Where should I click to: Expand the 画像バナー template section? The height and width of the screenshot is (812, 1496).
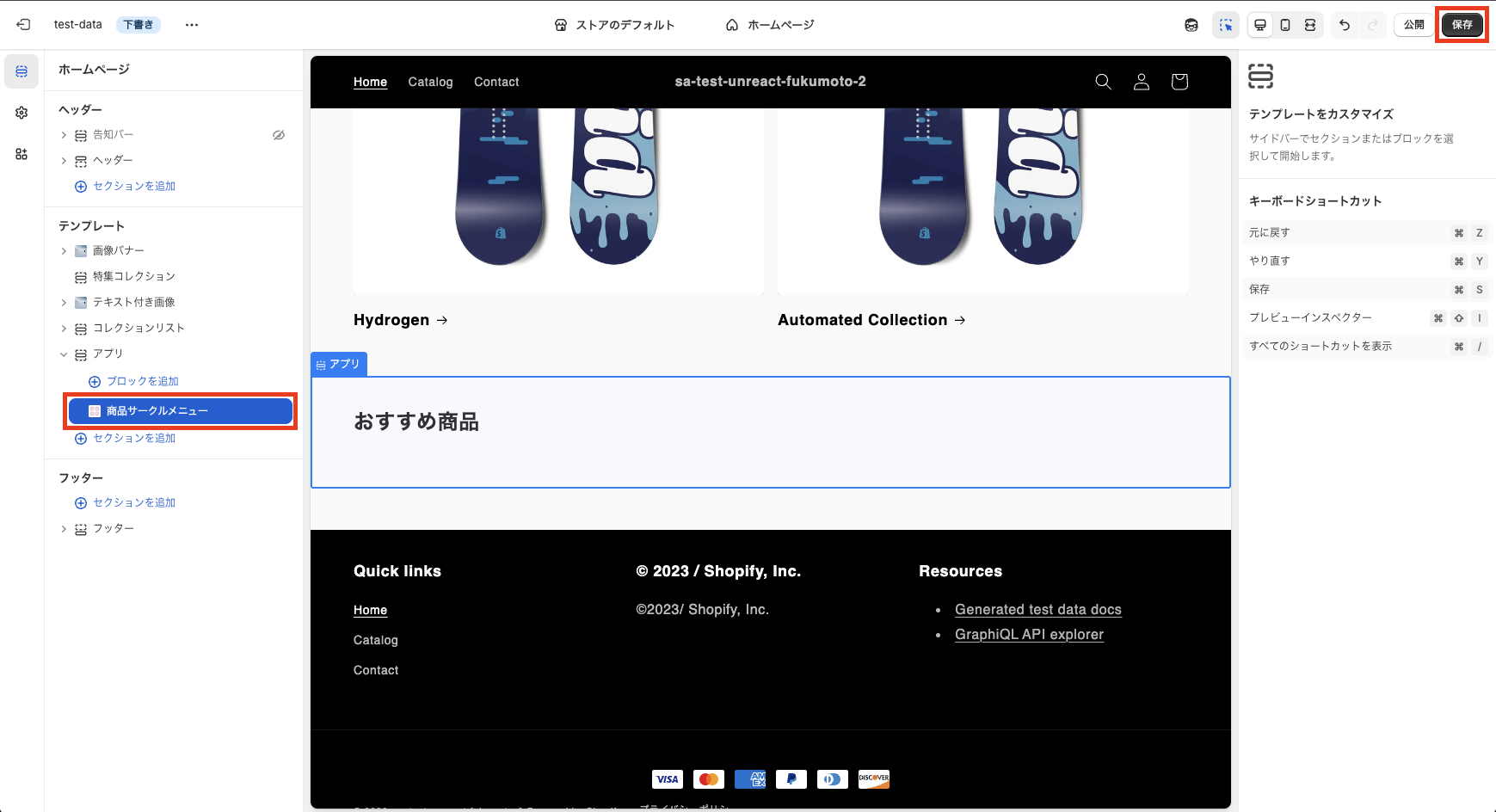[63, 250]
